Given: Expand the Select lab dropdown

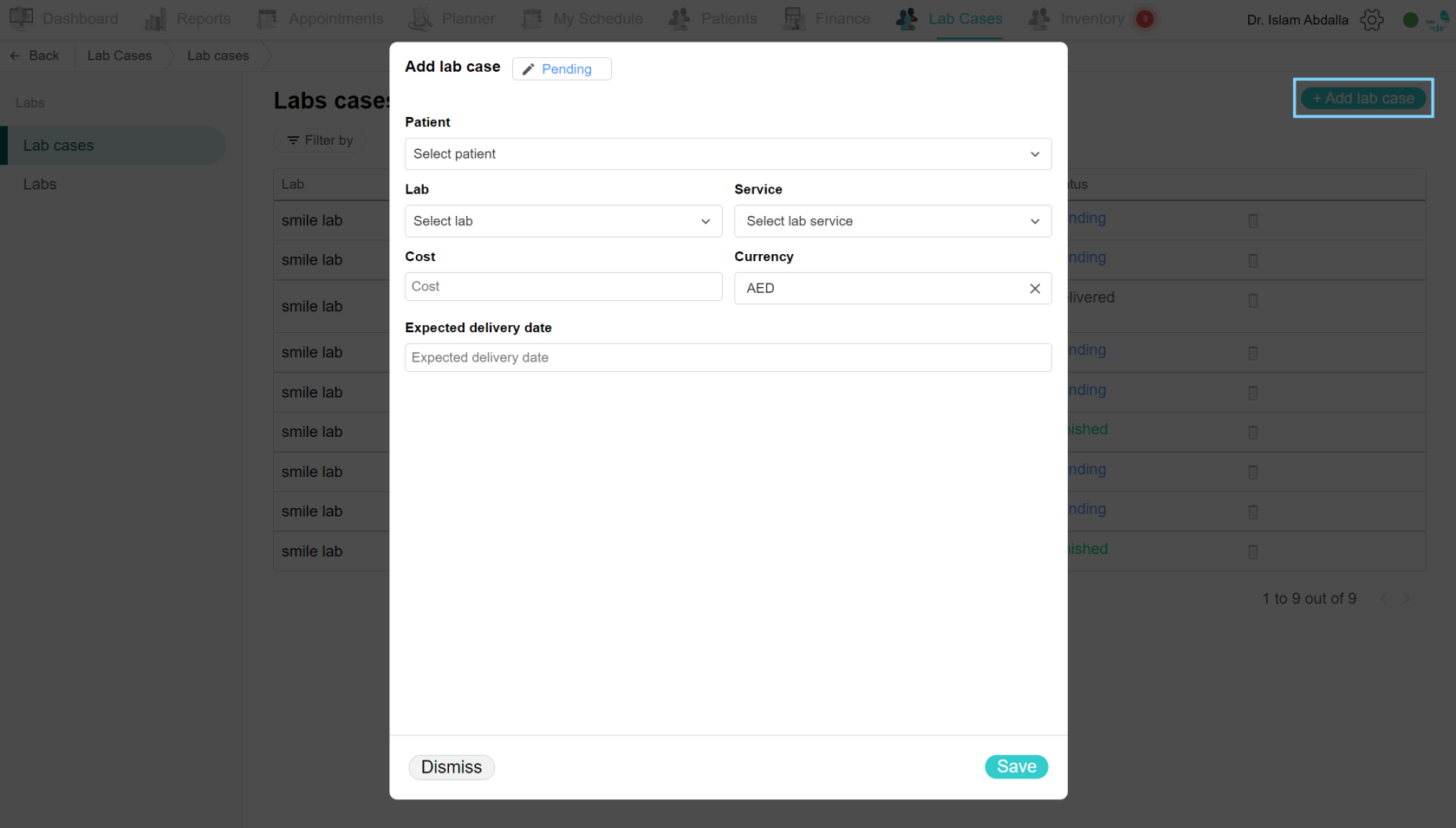Looking at the screenshot, I should [562, 221].
